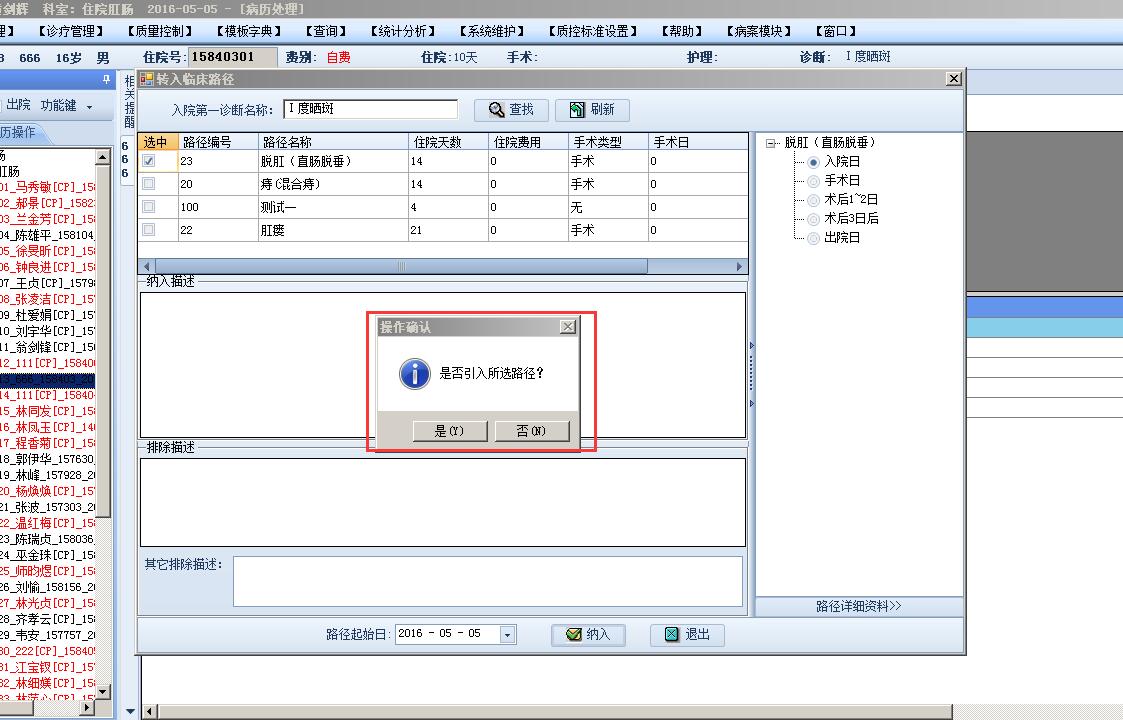Check the 肛瘘 path checkbox
Image resolution: width=1123 pixels, height=720 pixels.
(x=148, y=230)
